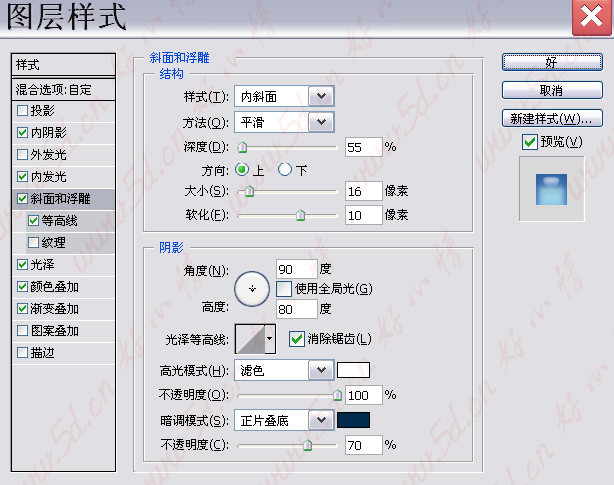This screenshot has width=614, height=485.
Task: Enable the 外发光 checkbox
Action: point(22,154)
